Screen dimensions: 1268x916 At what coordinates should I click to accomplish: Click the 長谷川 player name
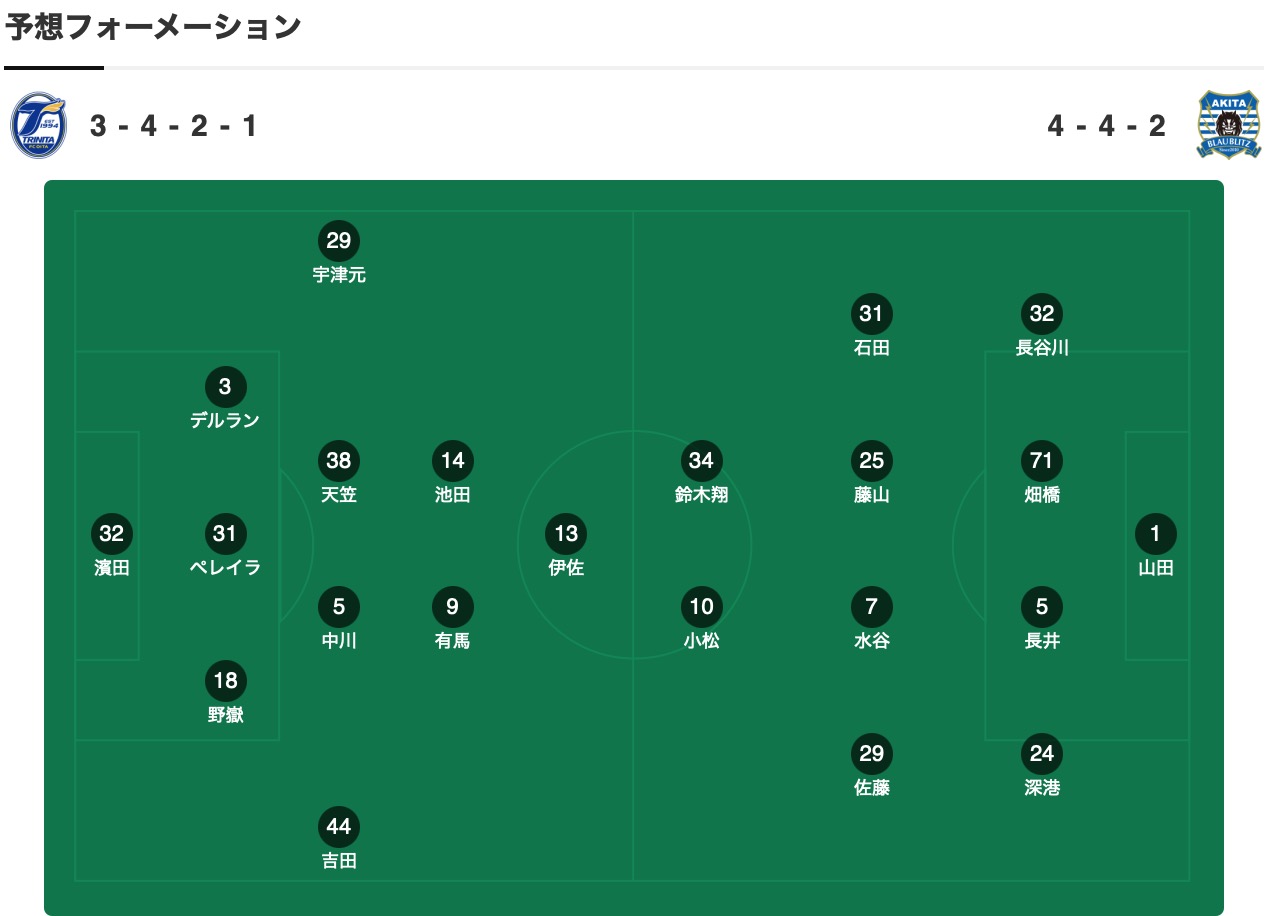[x=1042, y=348]
